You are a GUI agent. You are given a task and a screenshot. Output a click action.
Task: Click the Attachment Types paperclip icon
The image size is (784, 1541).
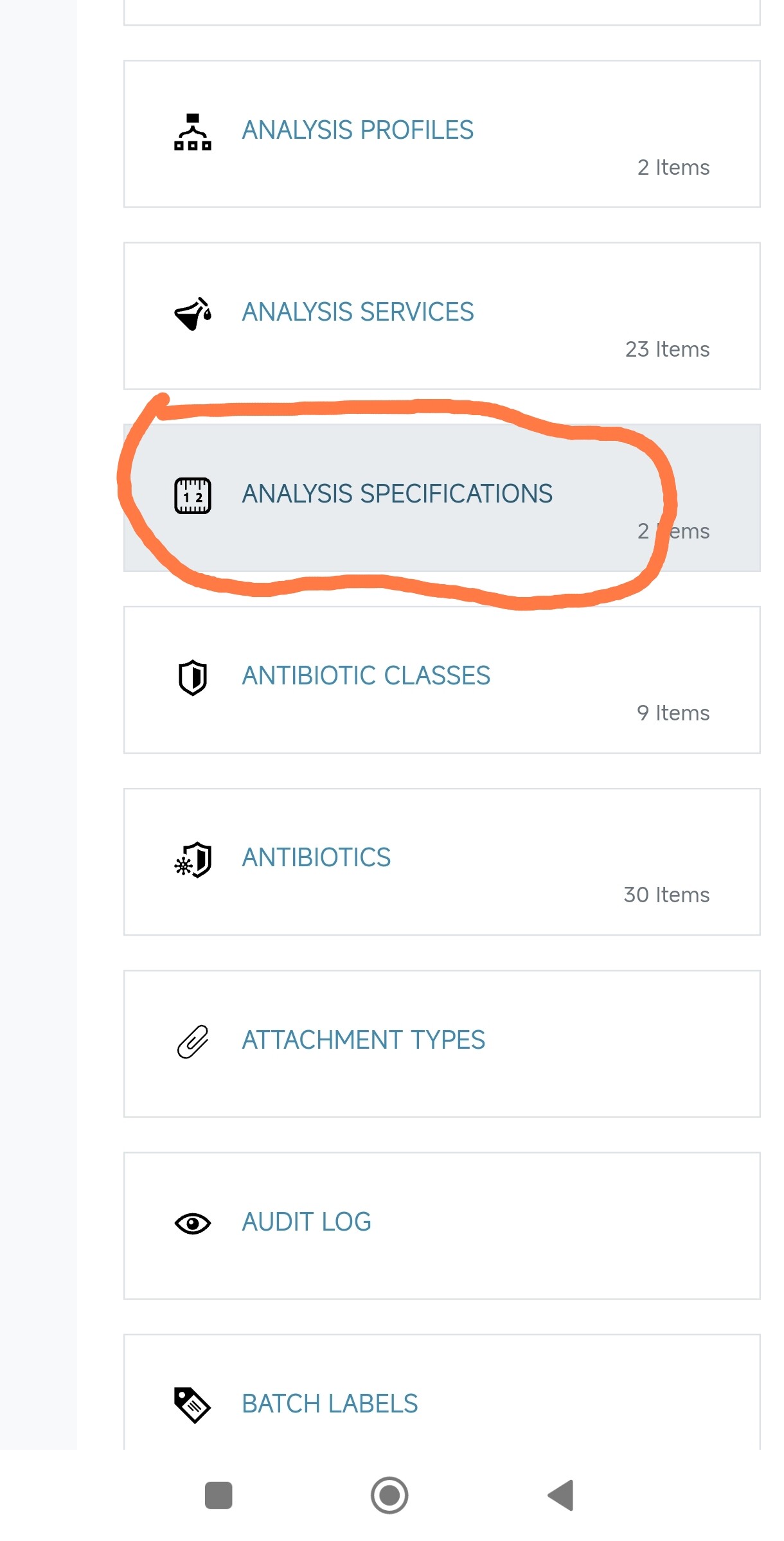(193, 1042)
